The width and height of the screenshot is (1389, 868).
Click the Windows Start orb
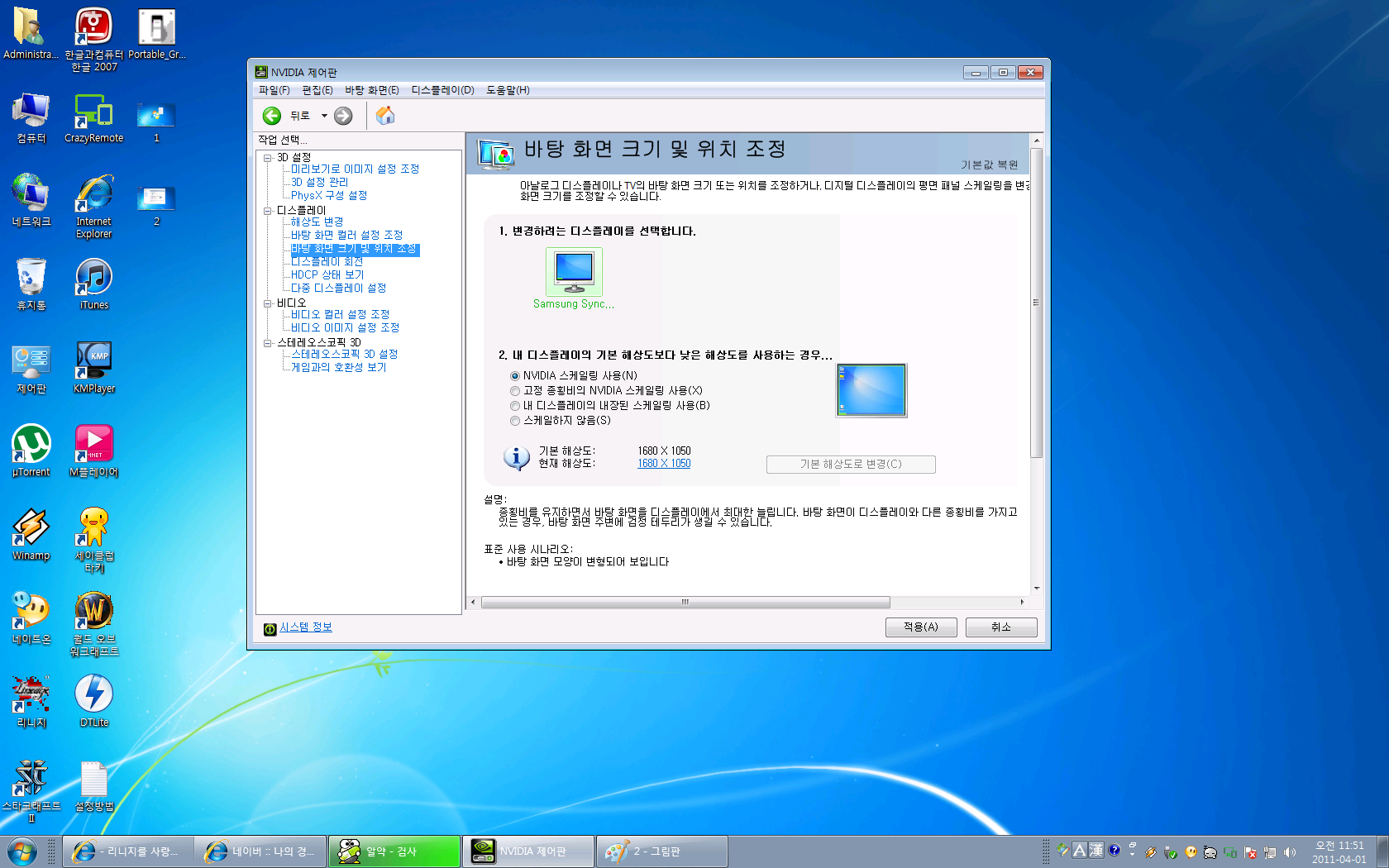(22, 851)
